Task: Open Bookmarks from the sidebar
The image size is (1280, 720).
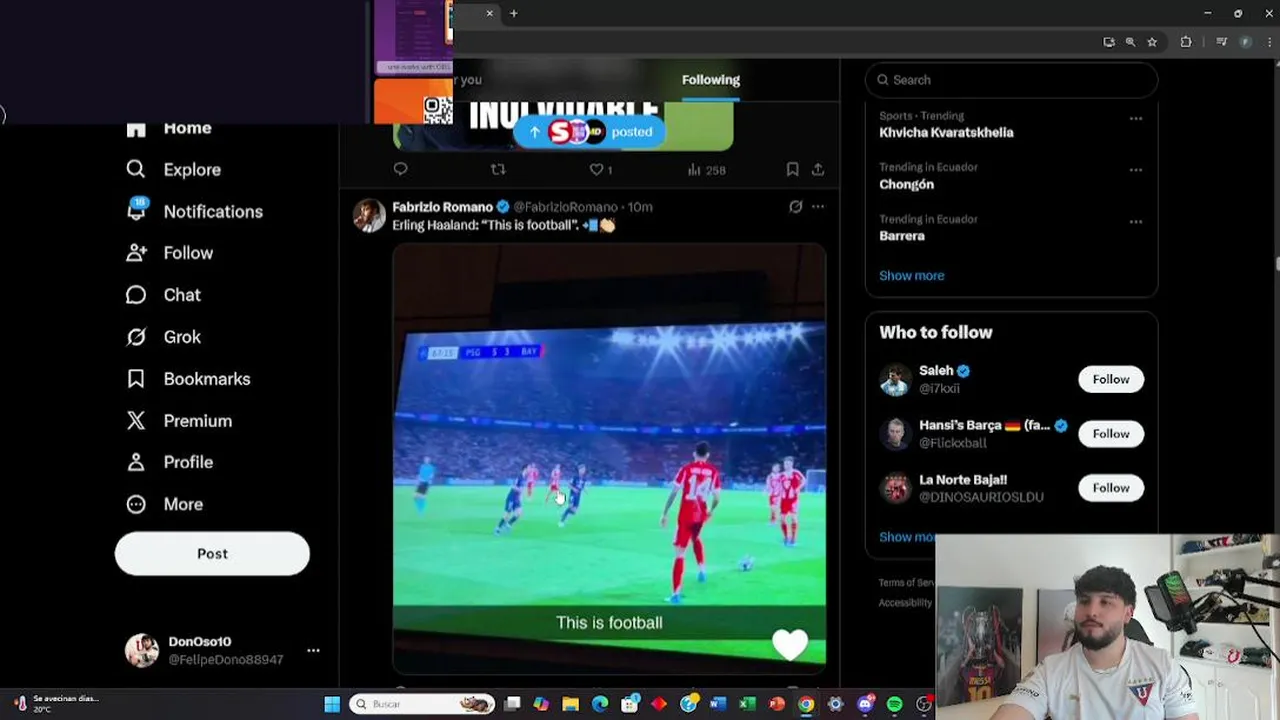Action: point(188,379)
